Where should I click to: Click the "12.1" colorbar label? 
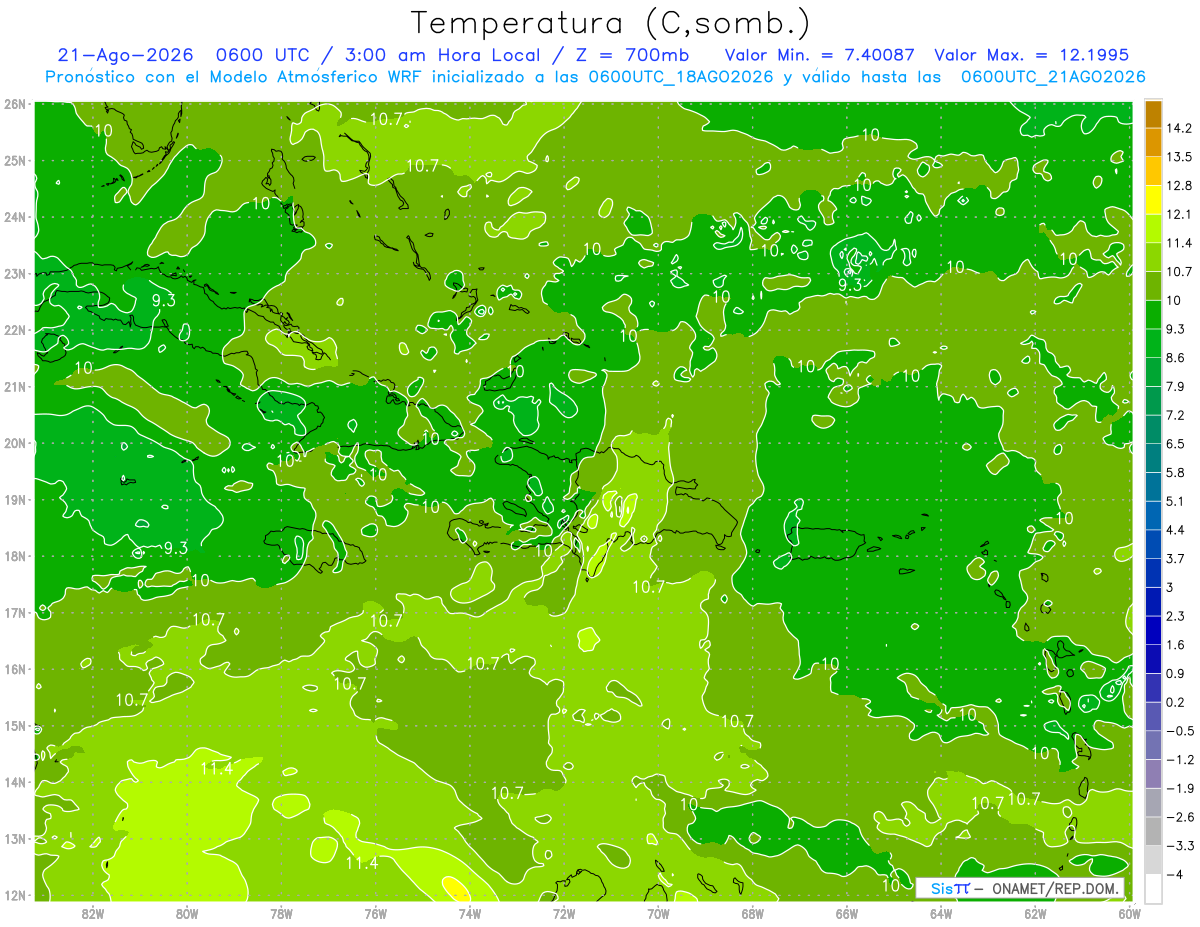(x=1181, y=214)
